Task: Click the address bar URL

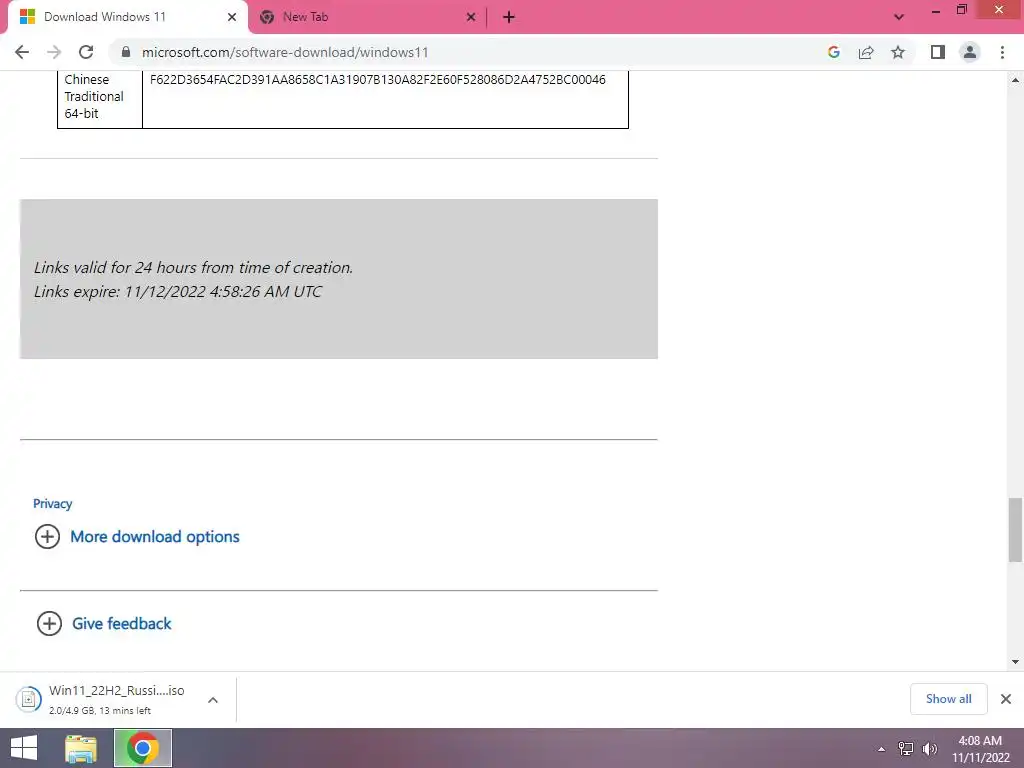Action: click(285, 52)
